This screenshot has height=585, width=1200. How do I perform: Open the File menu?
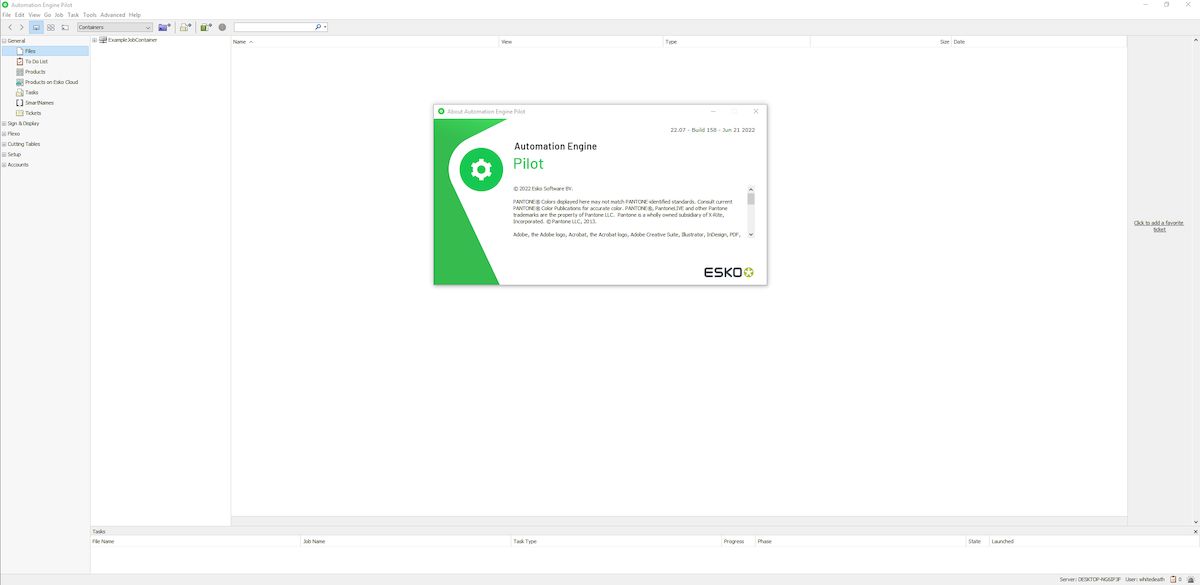pos(7,15)
